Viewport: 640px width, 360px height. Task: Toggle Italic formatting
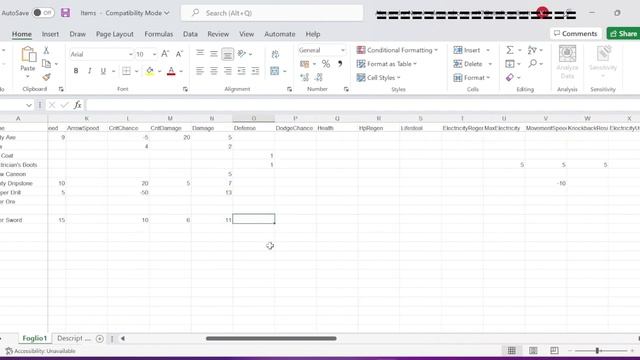point(89,71)
